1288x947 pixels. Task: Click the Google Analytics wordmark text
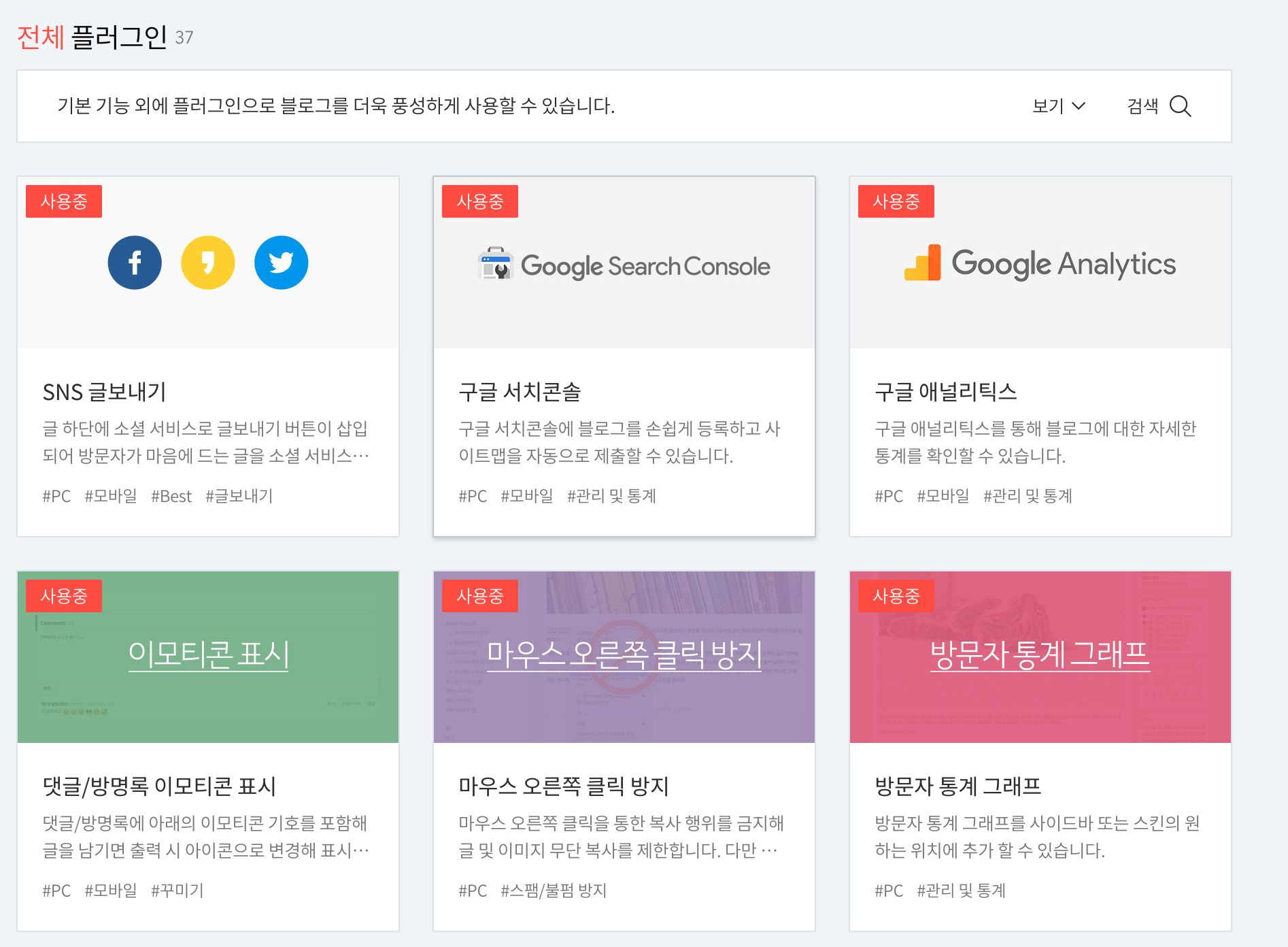tap(1064, 264)
